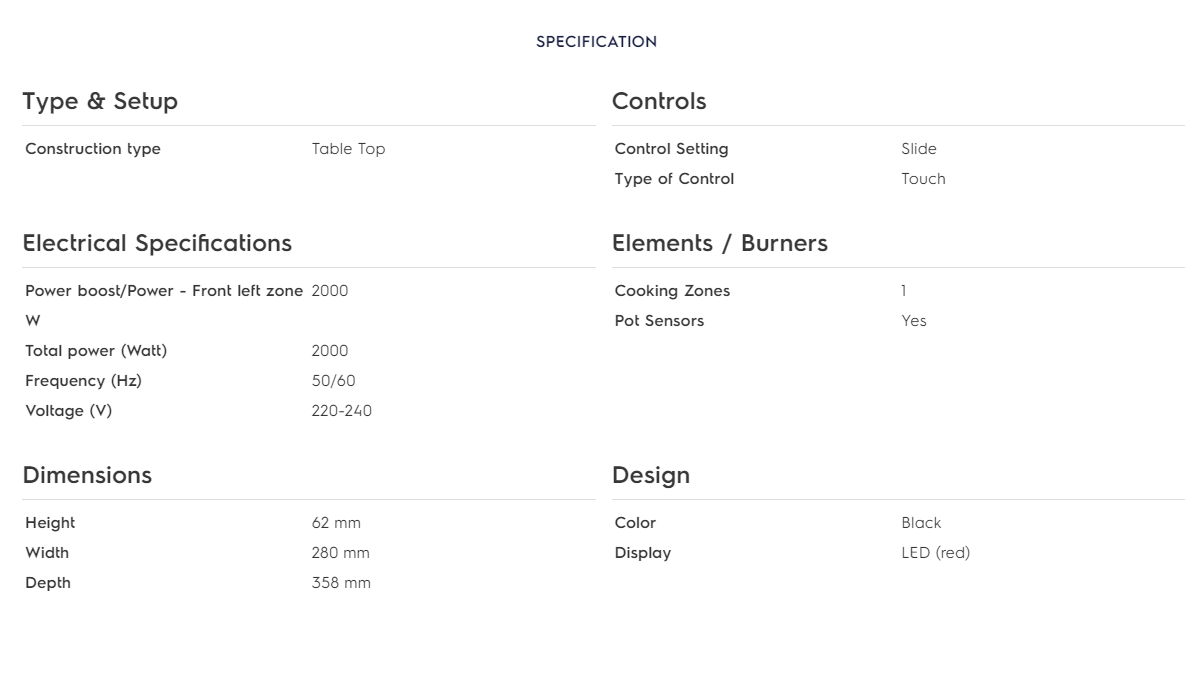1201x679 pixels.
Task: Click the Electrical Specifications heading
Action: tap(157, 243)
